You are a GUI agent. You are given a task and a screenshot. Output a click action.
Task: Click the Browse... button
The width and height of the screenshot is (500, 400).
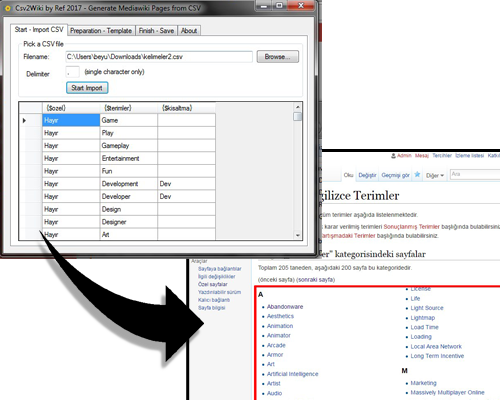pyautogui.click(x=277, y=57)
